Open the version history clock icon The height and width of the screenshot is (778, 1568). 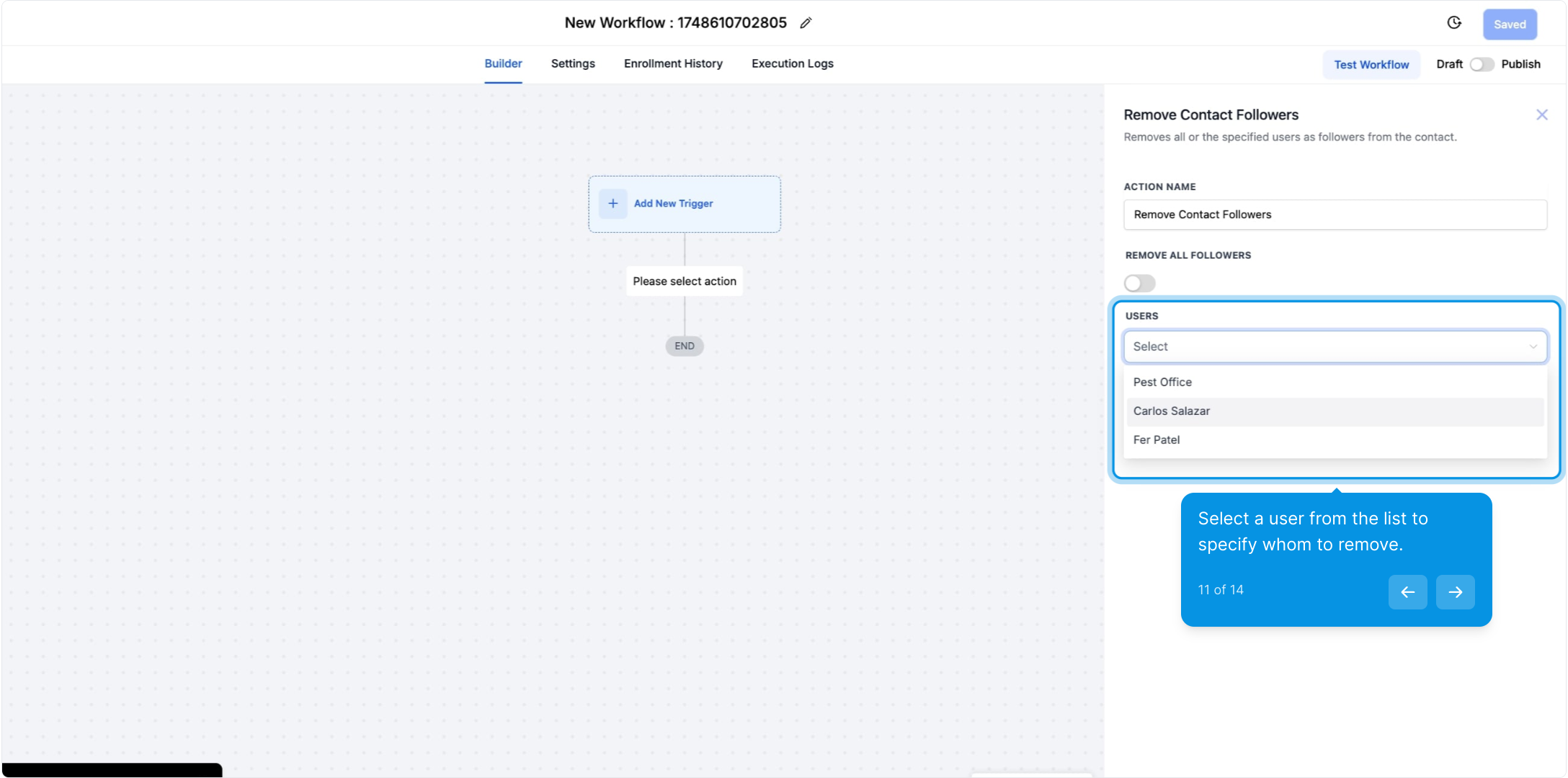click(1454, 23)
